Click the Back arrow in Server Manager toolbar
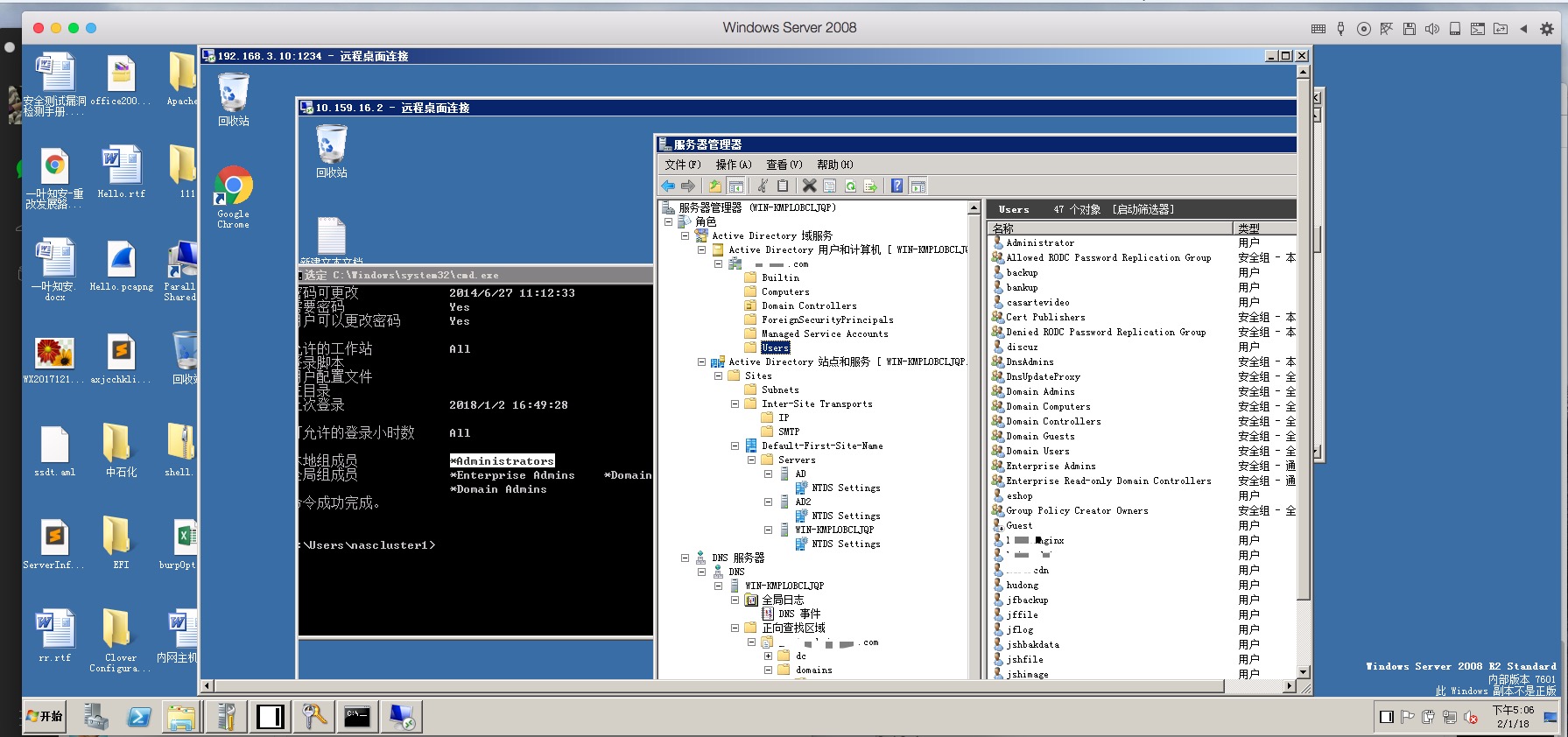 tap(668, 186)
